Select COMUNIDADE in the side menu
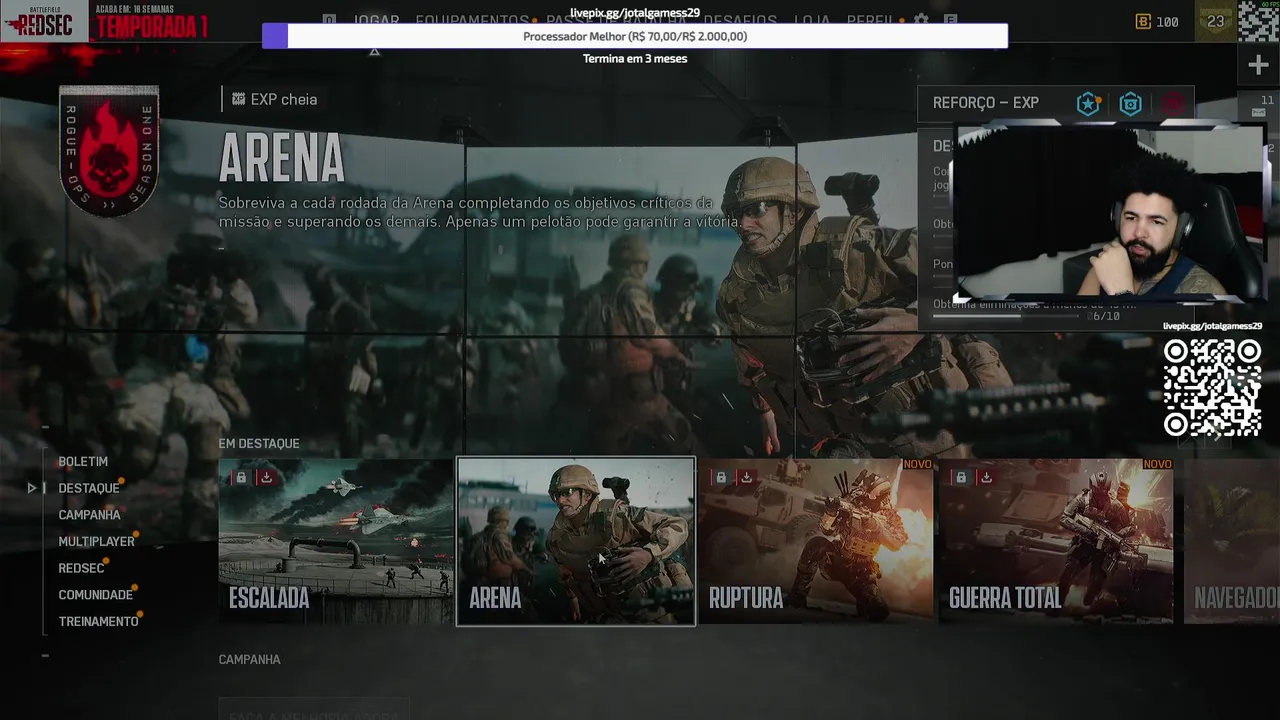1280x720 pixels. [x=95, y=595]
